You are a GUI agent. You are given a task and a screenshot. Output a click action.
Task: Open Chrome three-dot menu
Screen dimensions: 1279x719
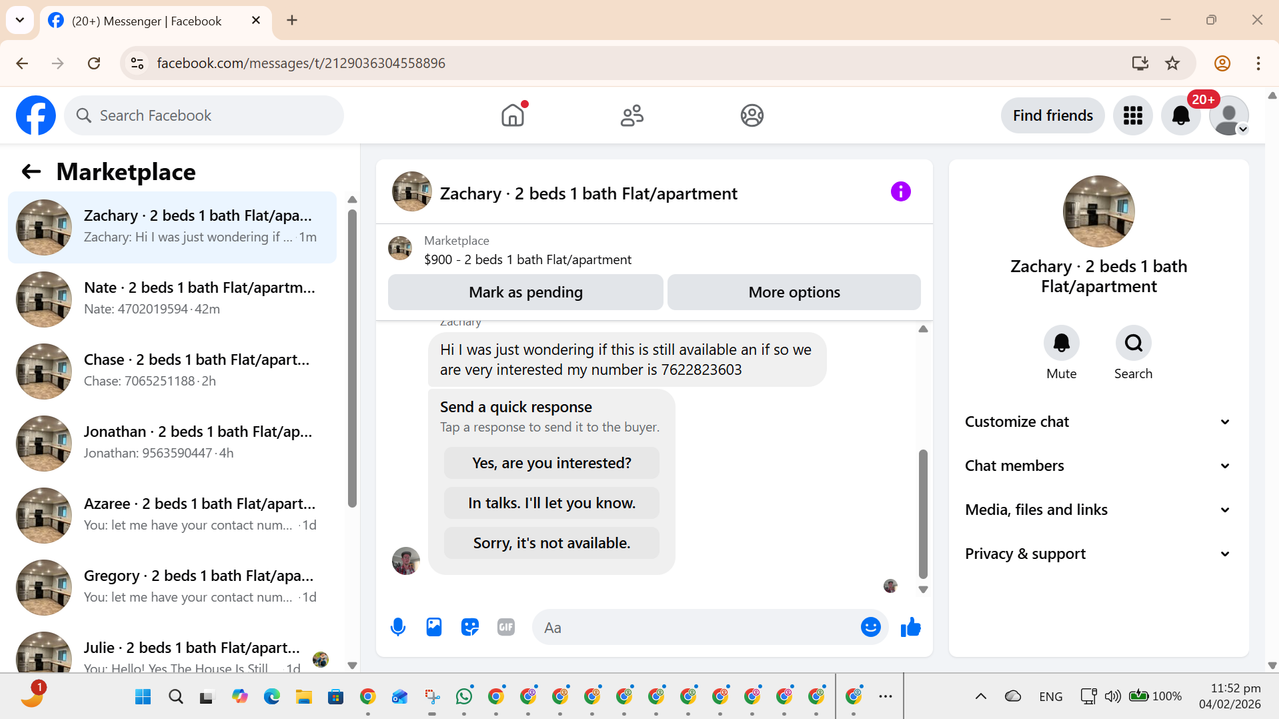(x=1258, y=63)
